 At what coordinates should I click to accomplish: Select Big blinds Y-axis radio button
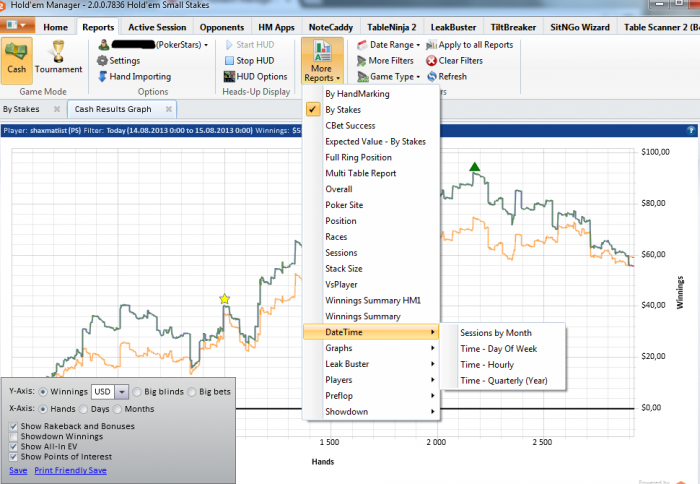click(x=137, y=392)
